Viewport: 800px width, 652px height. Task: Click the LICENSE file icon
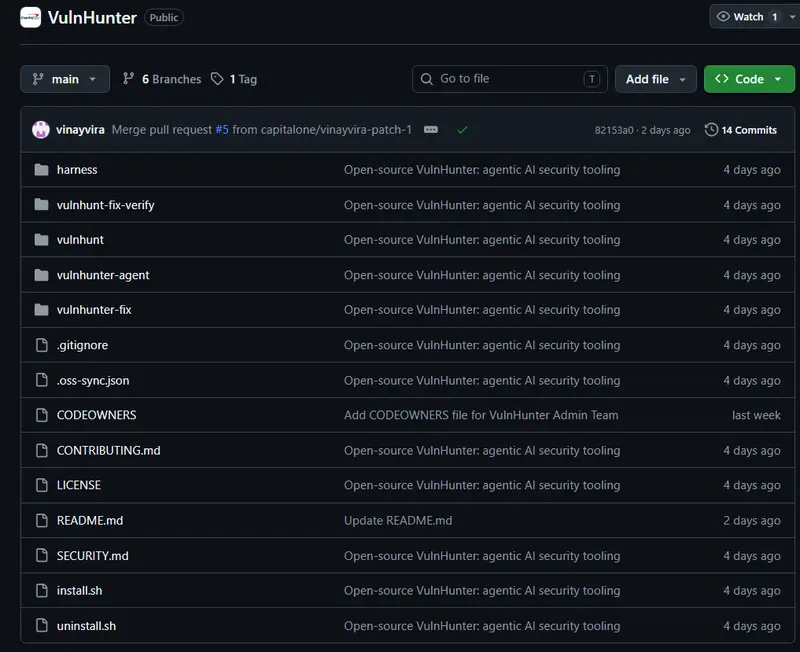42,485
